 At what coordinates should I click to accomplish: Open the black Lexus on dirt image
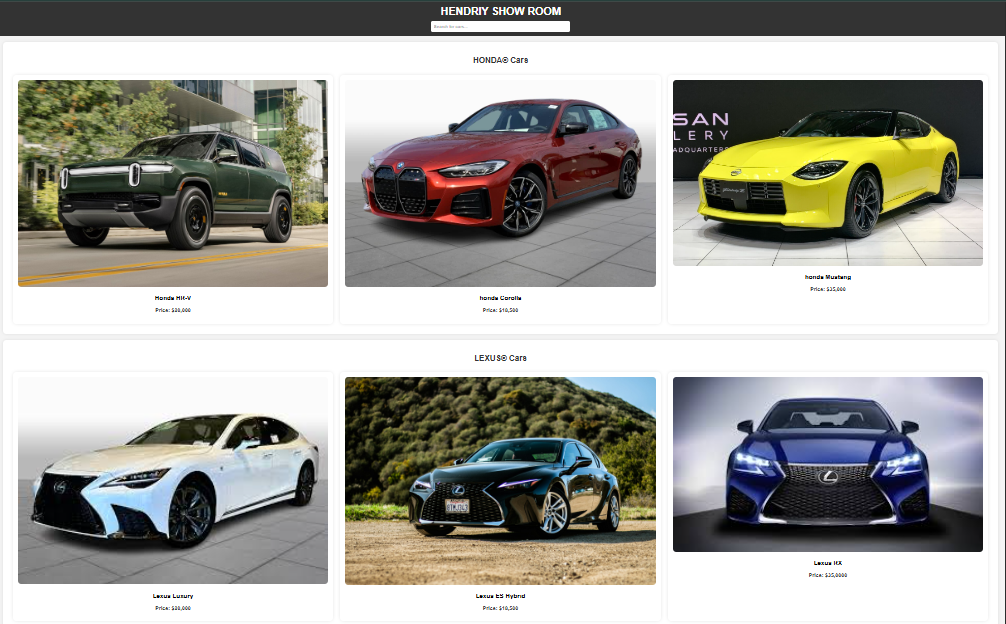point(500,480)
